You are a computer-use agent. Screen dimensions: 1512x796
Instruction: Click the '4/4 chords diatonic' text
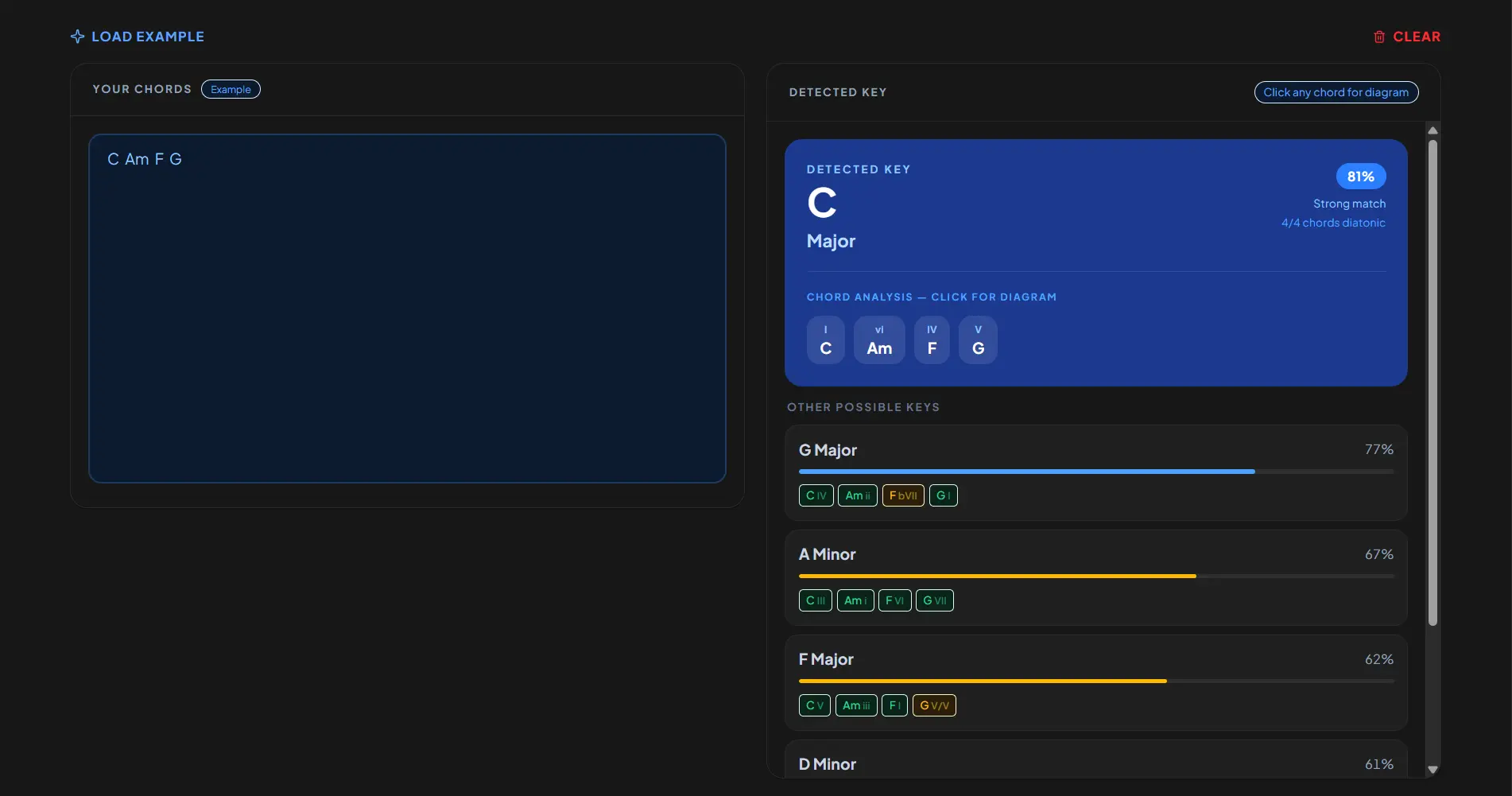coord(1333,223)
